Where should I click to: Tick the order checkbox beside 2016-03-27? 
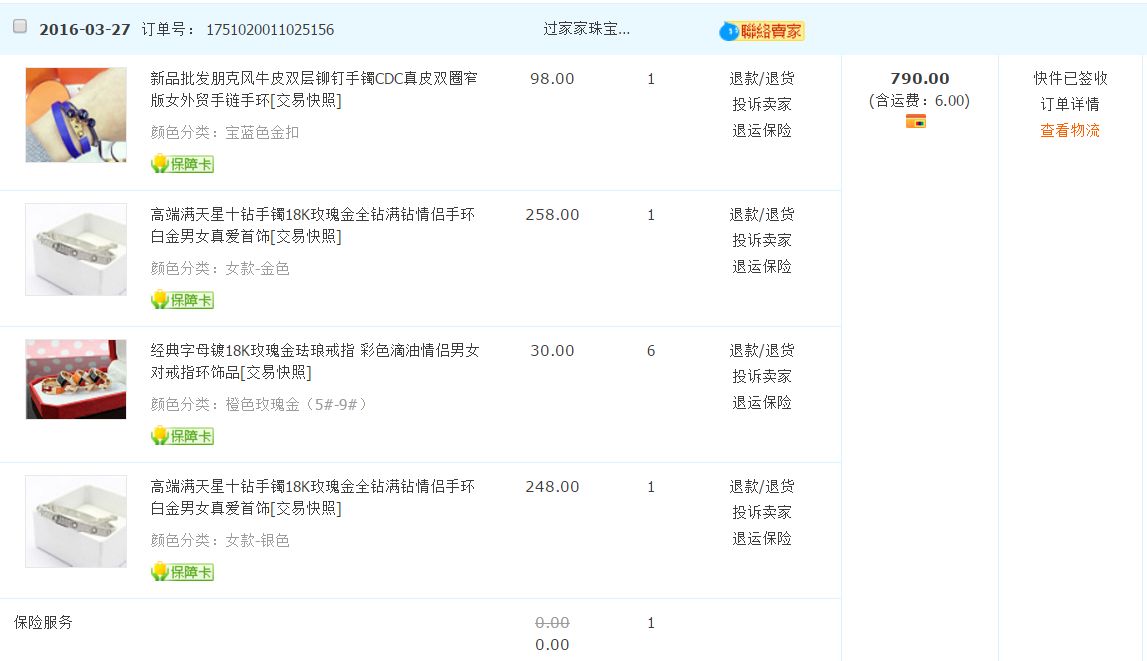click(x=20, y=27)
